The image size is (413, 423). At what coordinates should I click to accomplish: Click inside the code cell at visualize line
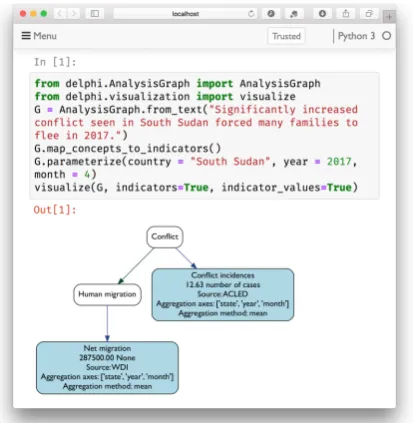[196, 187]
